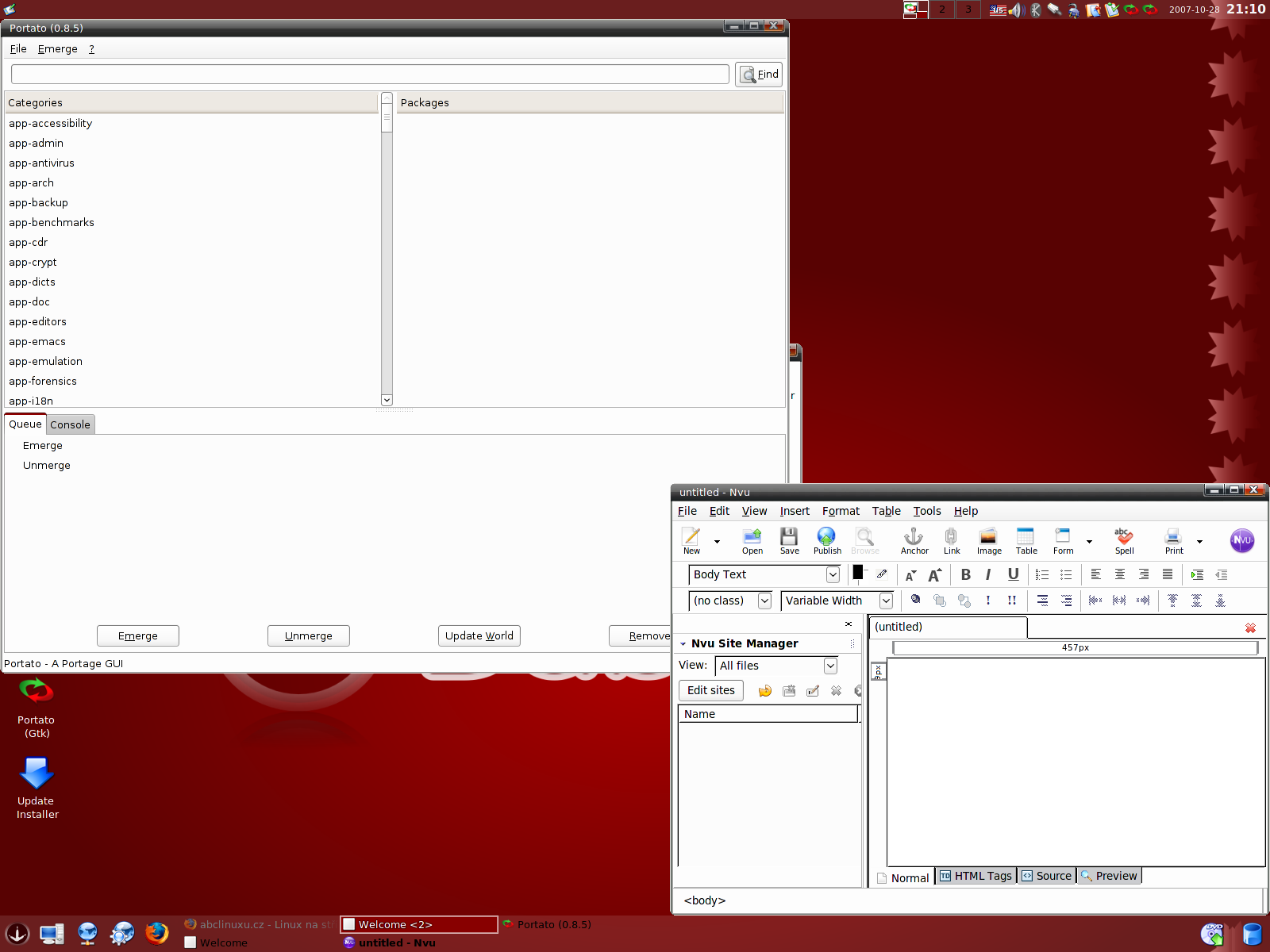
Task: Click the Emerge button in Portato queue
Action: [138, 636]
